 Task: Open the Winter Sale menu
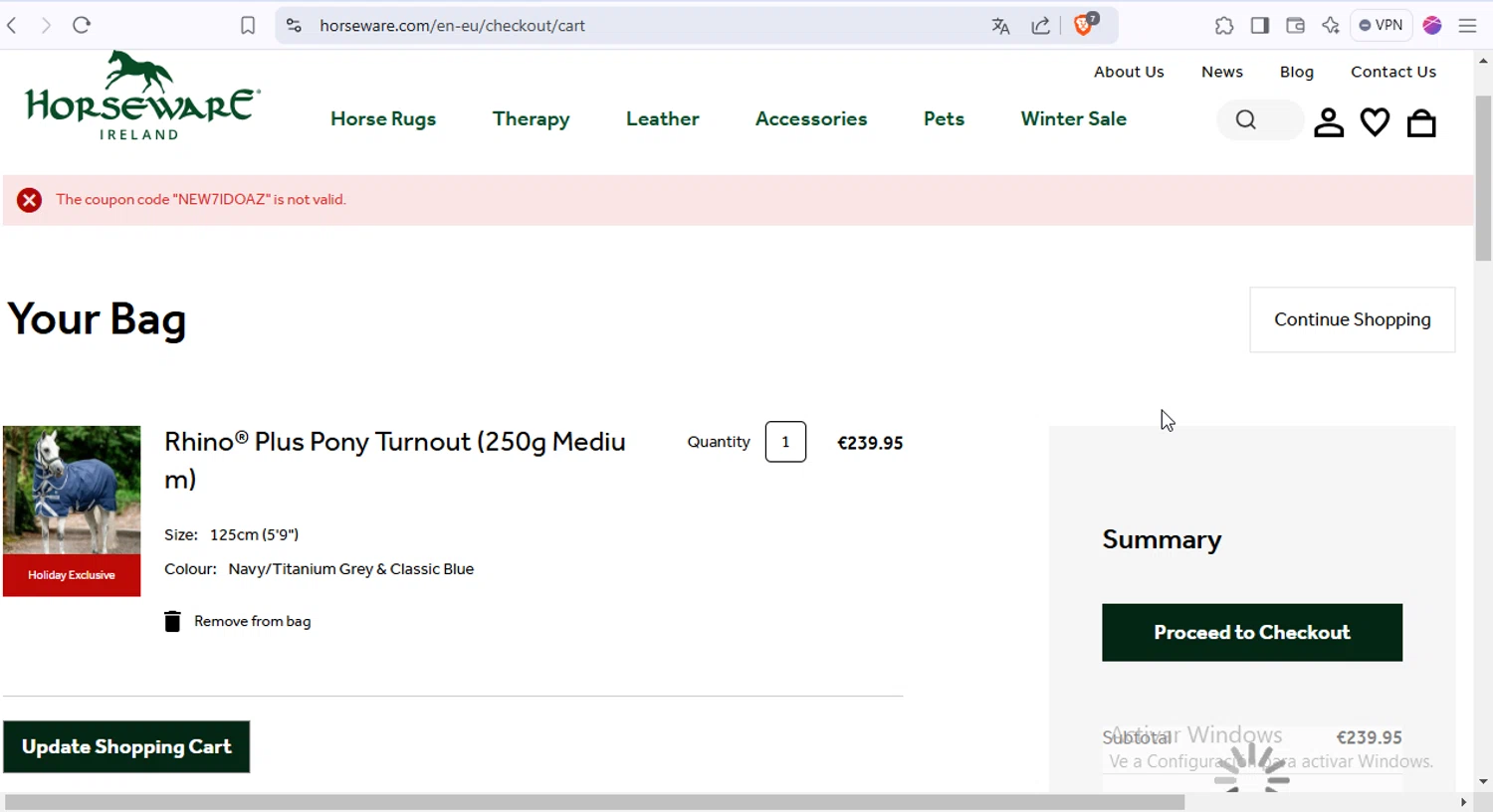point(1074,118)
